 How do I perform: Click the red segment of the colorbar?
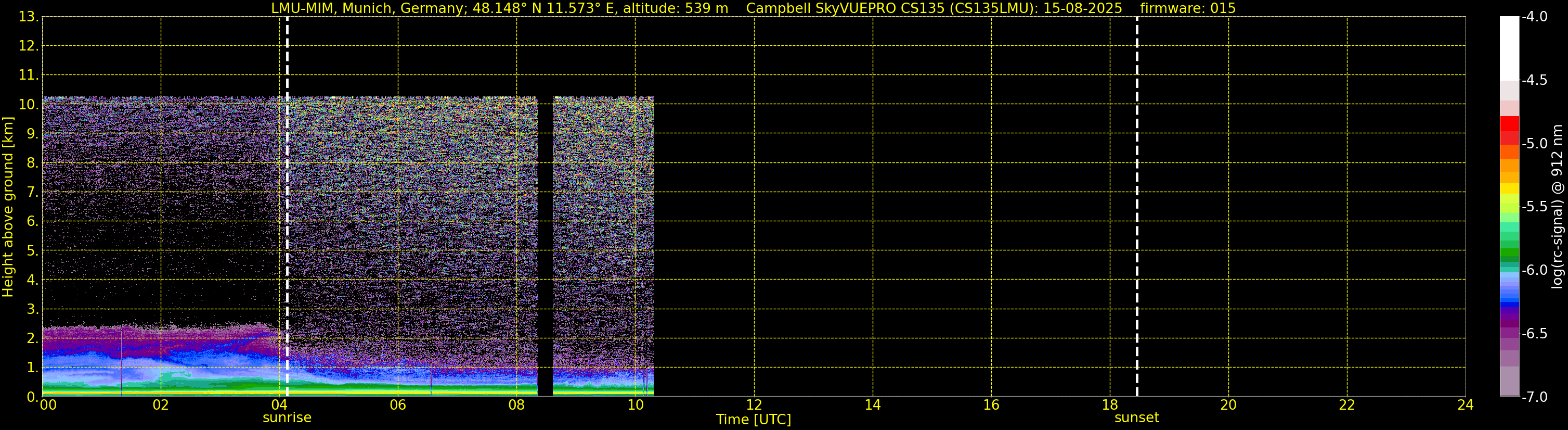pos(1510,124)
